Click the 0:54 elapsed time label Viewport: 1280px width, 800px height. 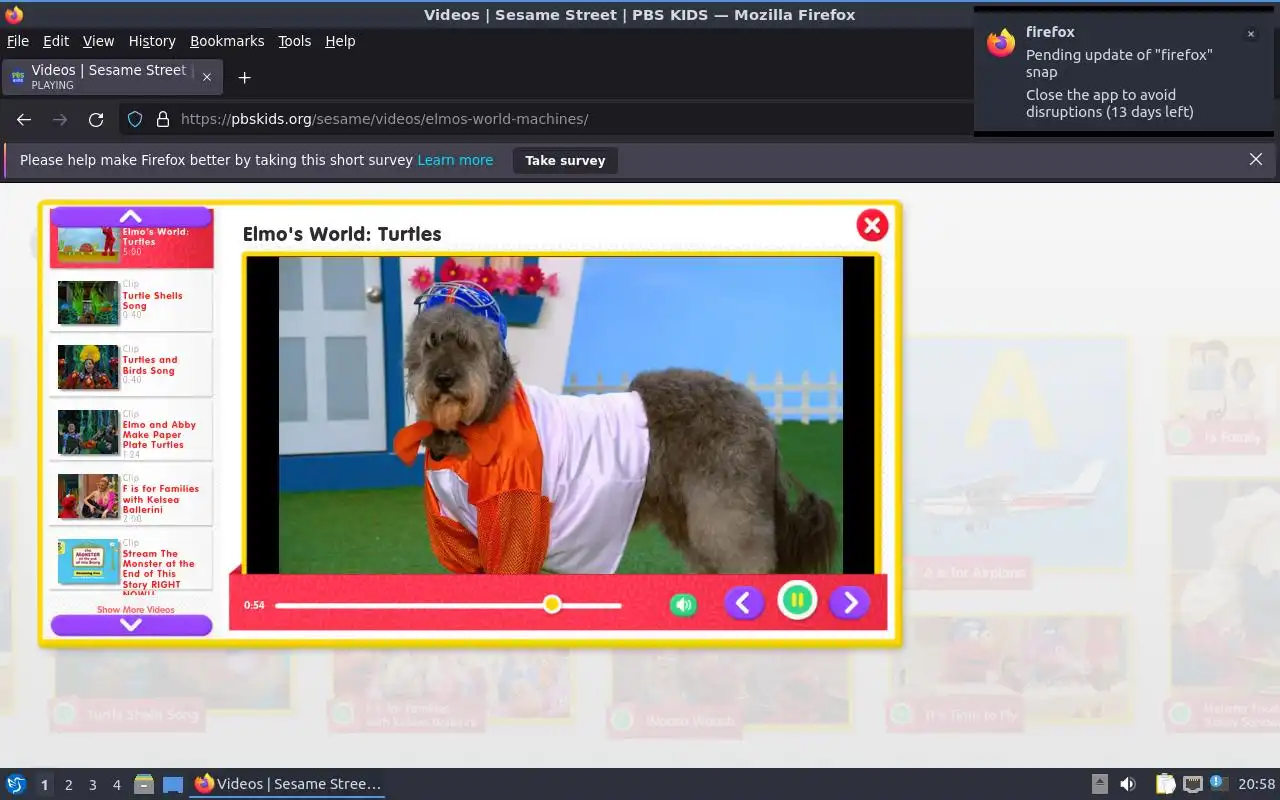point(254,605)
